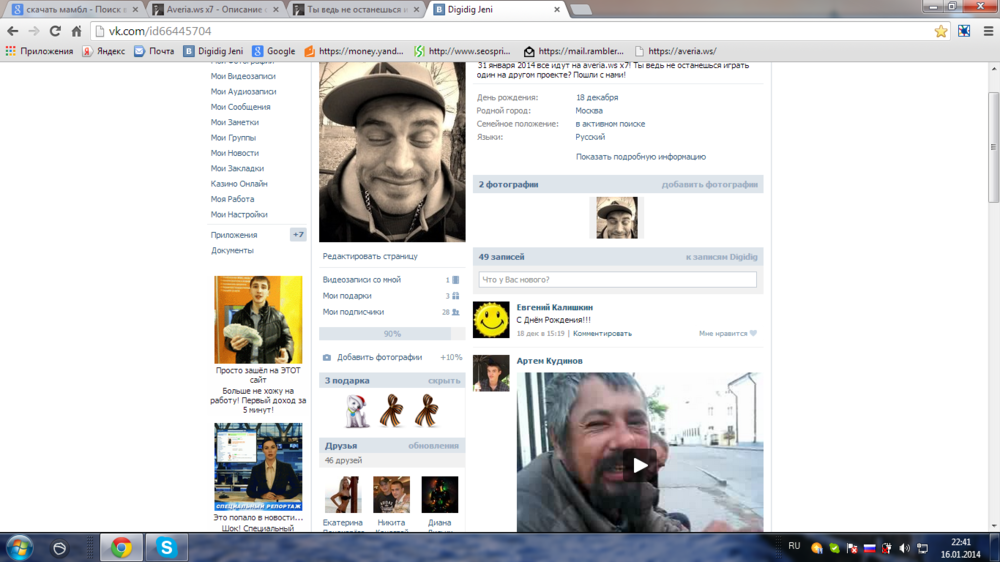This screenshot has height=562, width=1000.
Task: Click the bookmark star in address bar
Action: [940, 31]
